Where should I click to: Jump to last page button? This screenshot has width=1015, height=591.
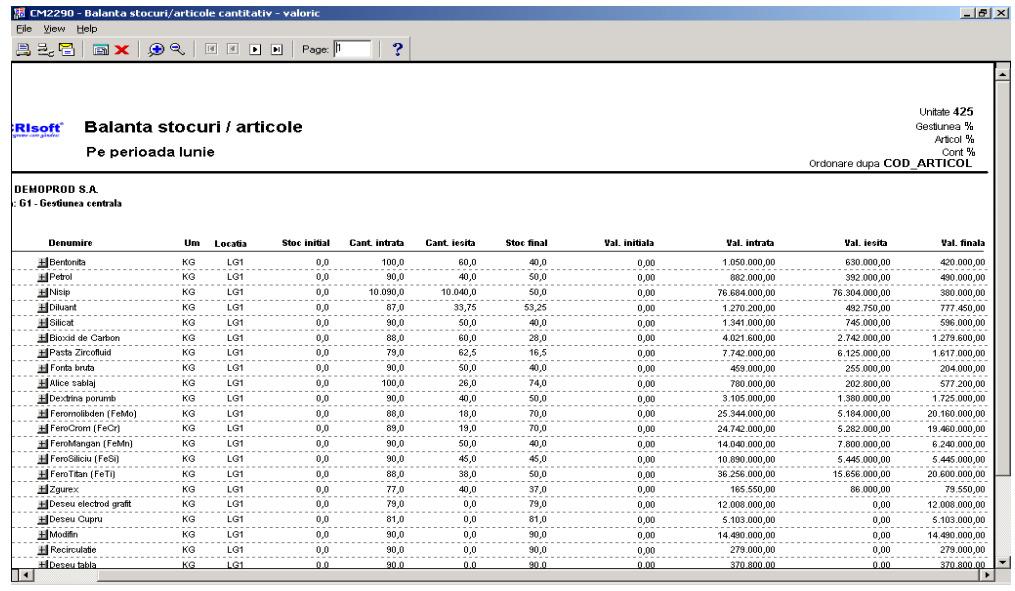click(x=277, y=49)
